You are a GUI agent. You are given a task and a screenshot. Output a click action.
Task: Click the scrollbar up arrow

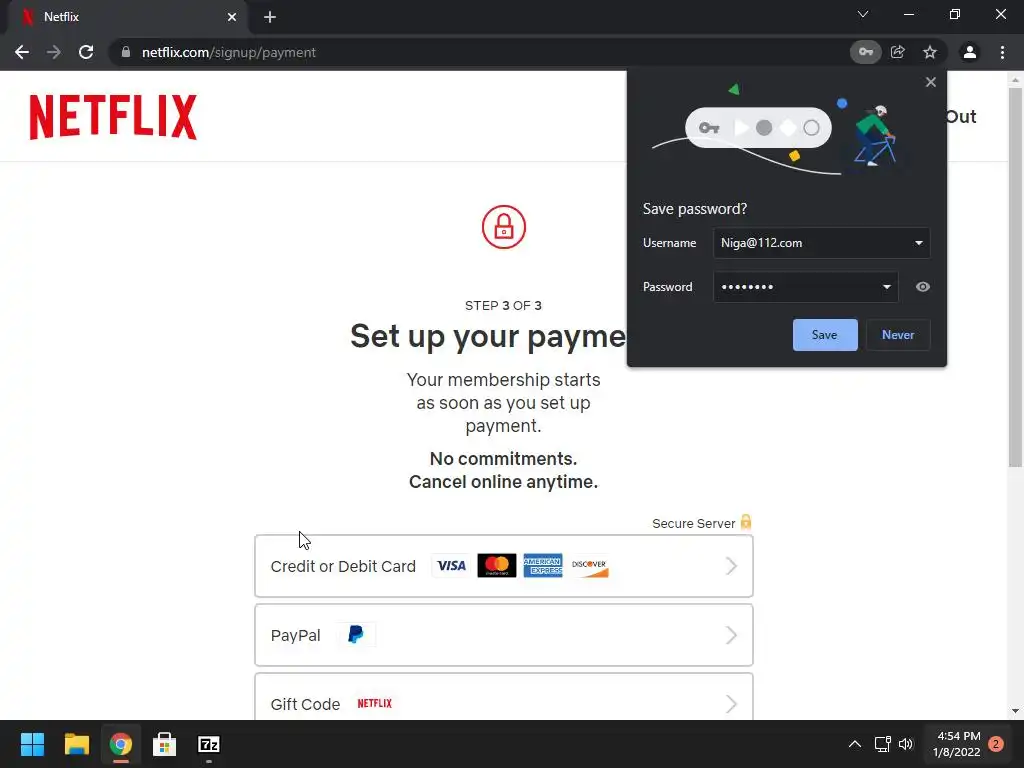(x=1015, y=80)
